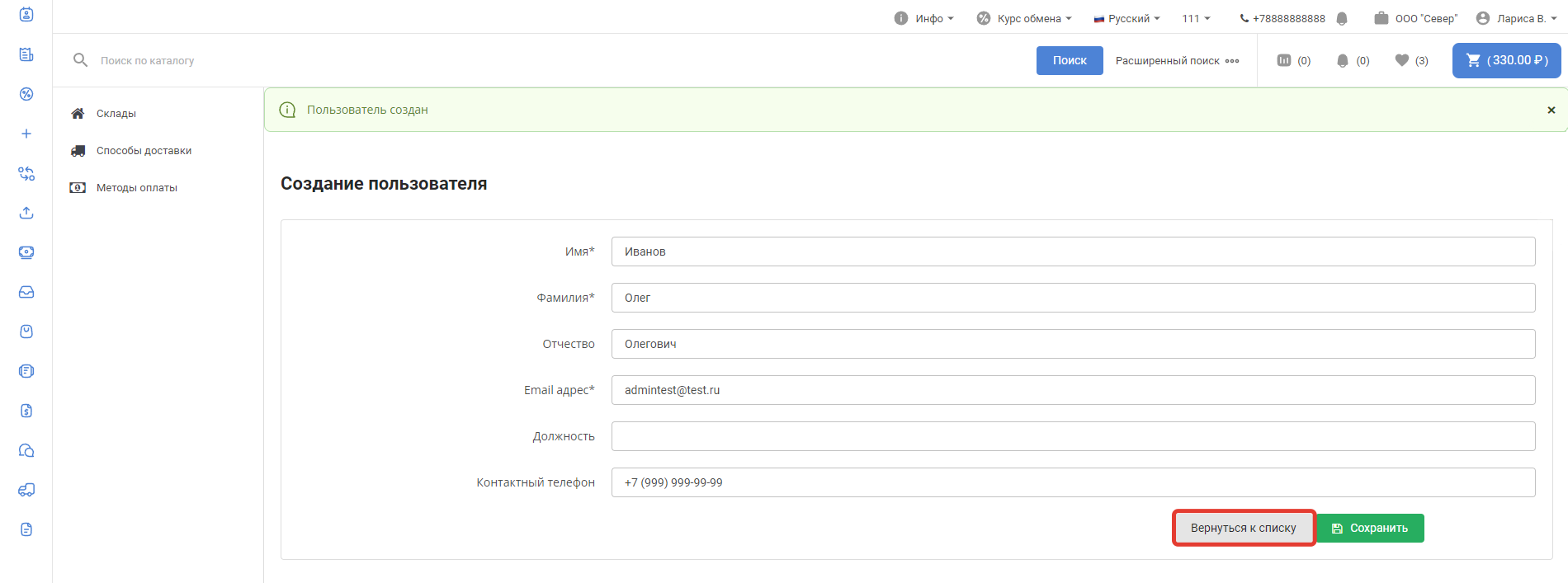This screenshot has width=1568, height=583.
Task: Expand the Русский language selector
Action: 1126,18
